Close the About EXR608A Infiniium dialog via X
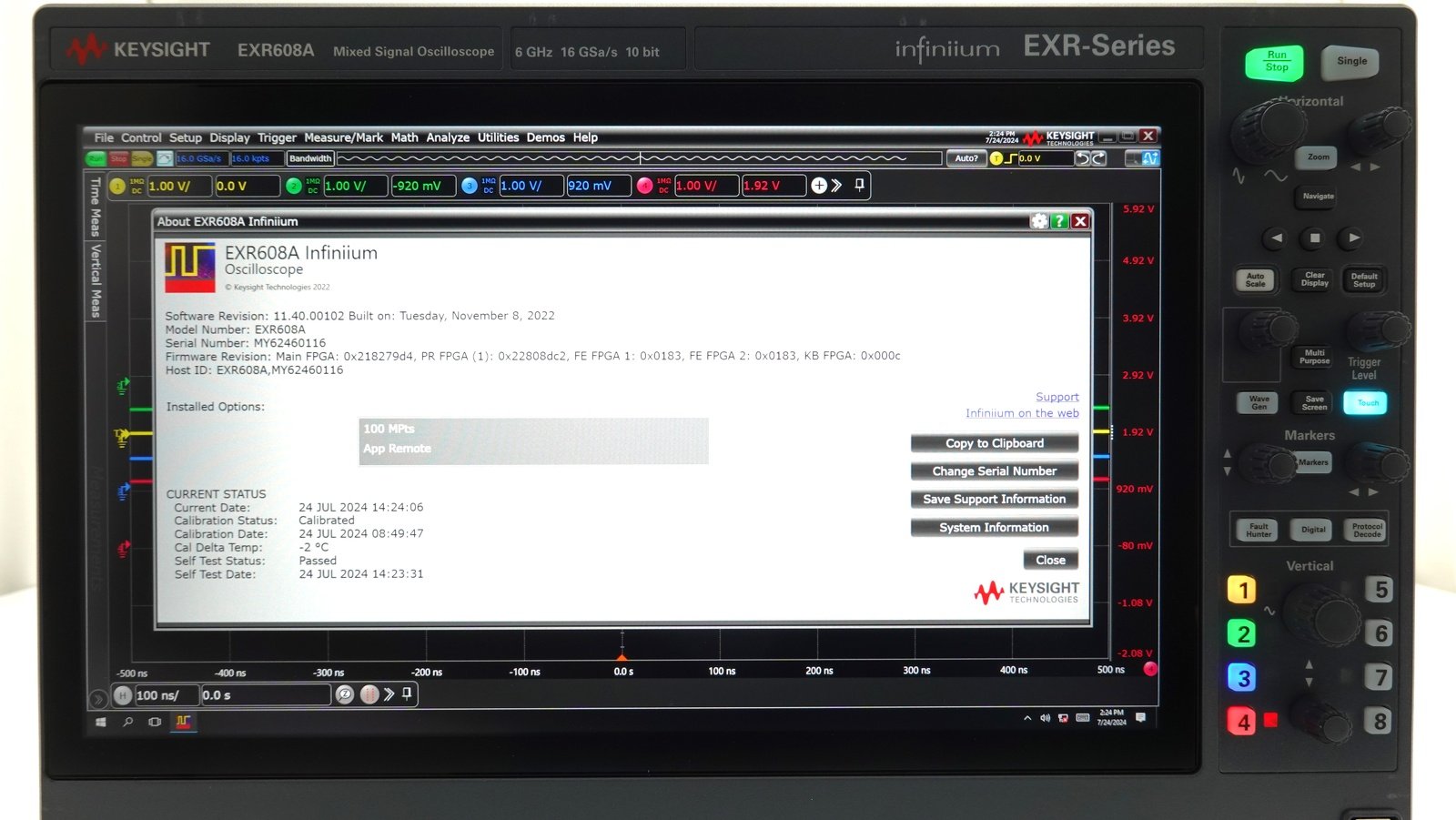1456x820 pixels. coord(1080,221)
